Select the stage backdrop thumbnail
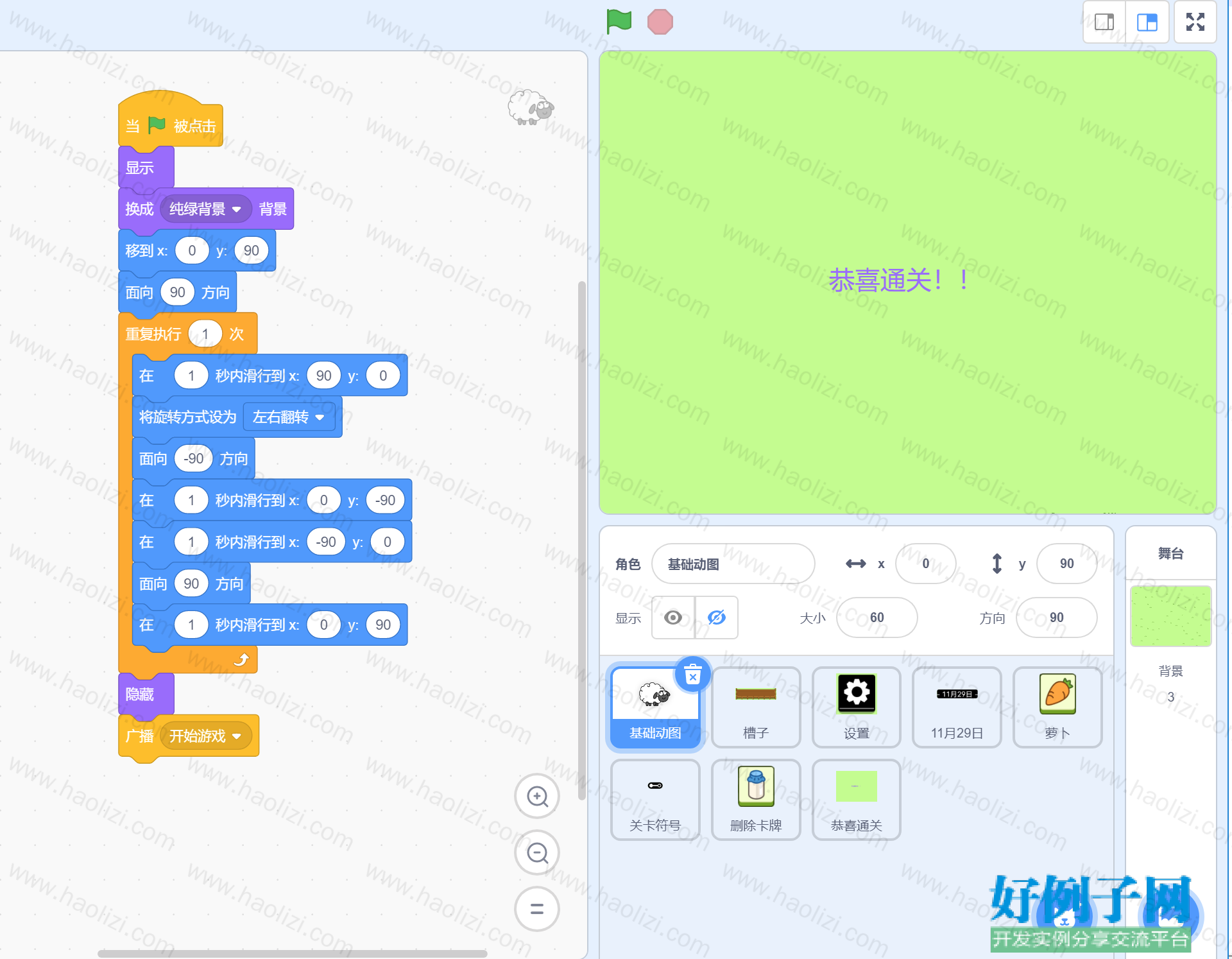Viewport: 1232px width, 959px height. coord(1170,616)
